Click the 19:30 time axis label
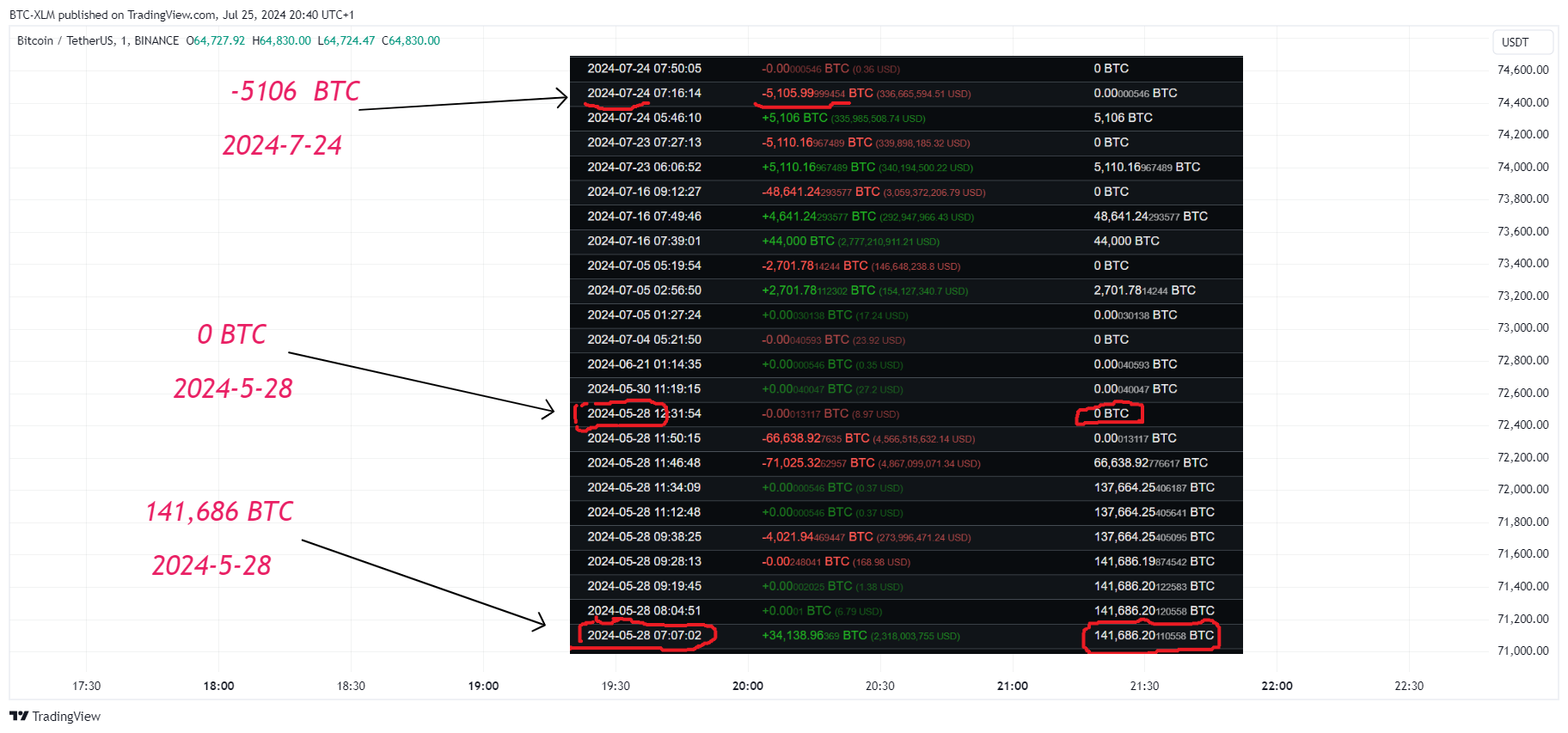 click(x=616, y=686)
